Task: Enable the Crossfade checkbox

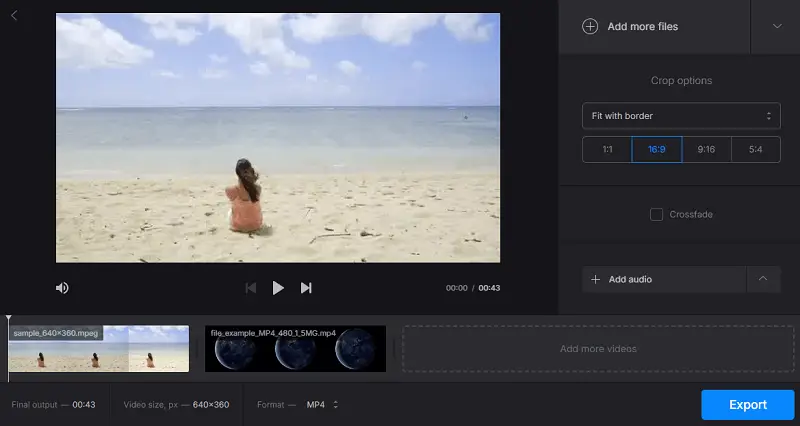Action: 656,214
